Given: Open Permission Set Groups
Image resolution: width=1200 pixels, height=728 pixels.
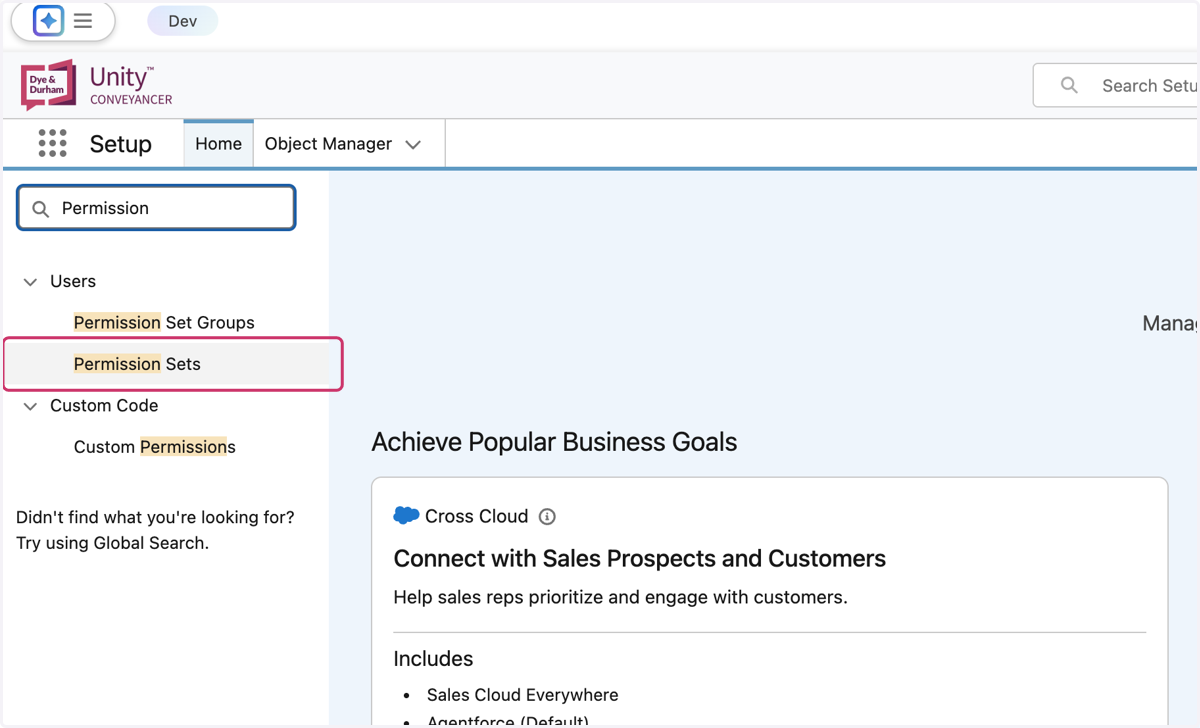Looking at the screenshot, I should pos(164,322).
